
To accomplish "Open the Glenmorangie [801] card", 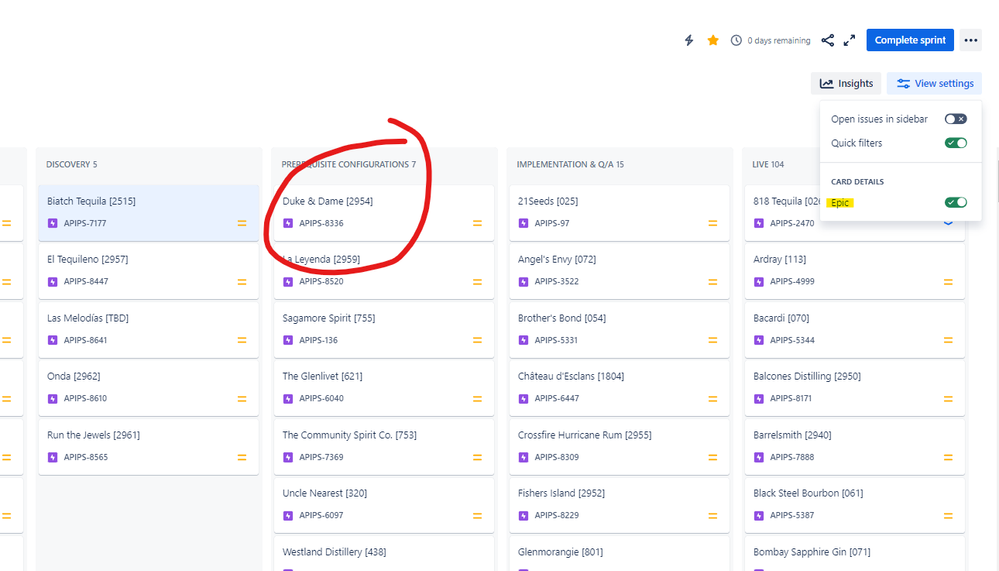I will [x=619, y=554].
